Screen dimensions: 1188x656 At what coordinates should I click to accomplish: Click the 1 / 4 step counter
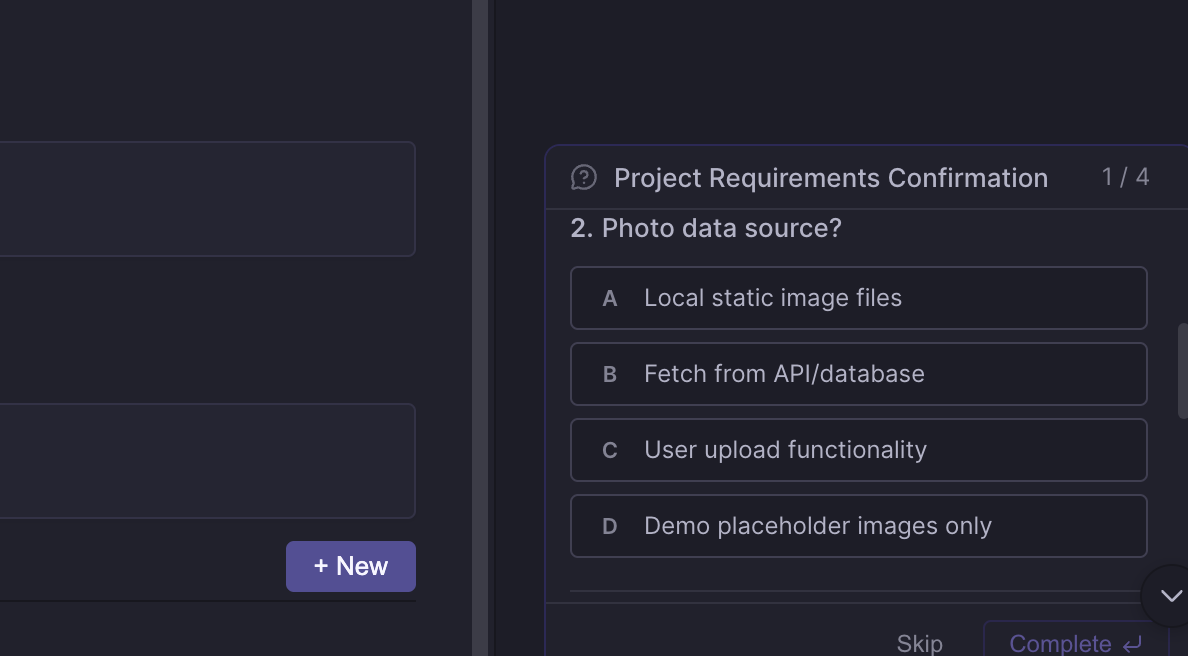click(x=1125, y=178)
